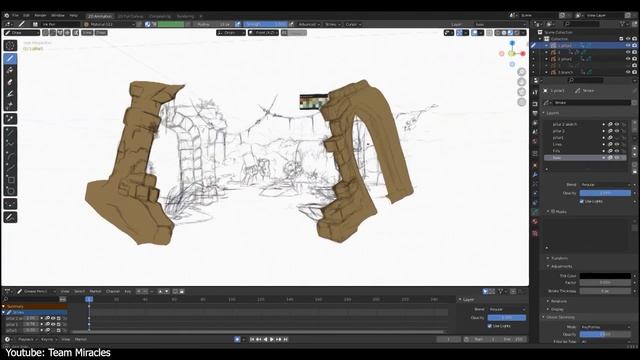The height and width of the screenshot is (360, 640).
Task: Click the red X axis on the navigation gizmo
Action: (x=523, y=53)
